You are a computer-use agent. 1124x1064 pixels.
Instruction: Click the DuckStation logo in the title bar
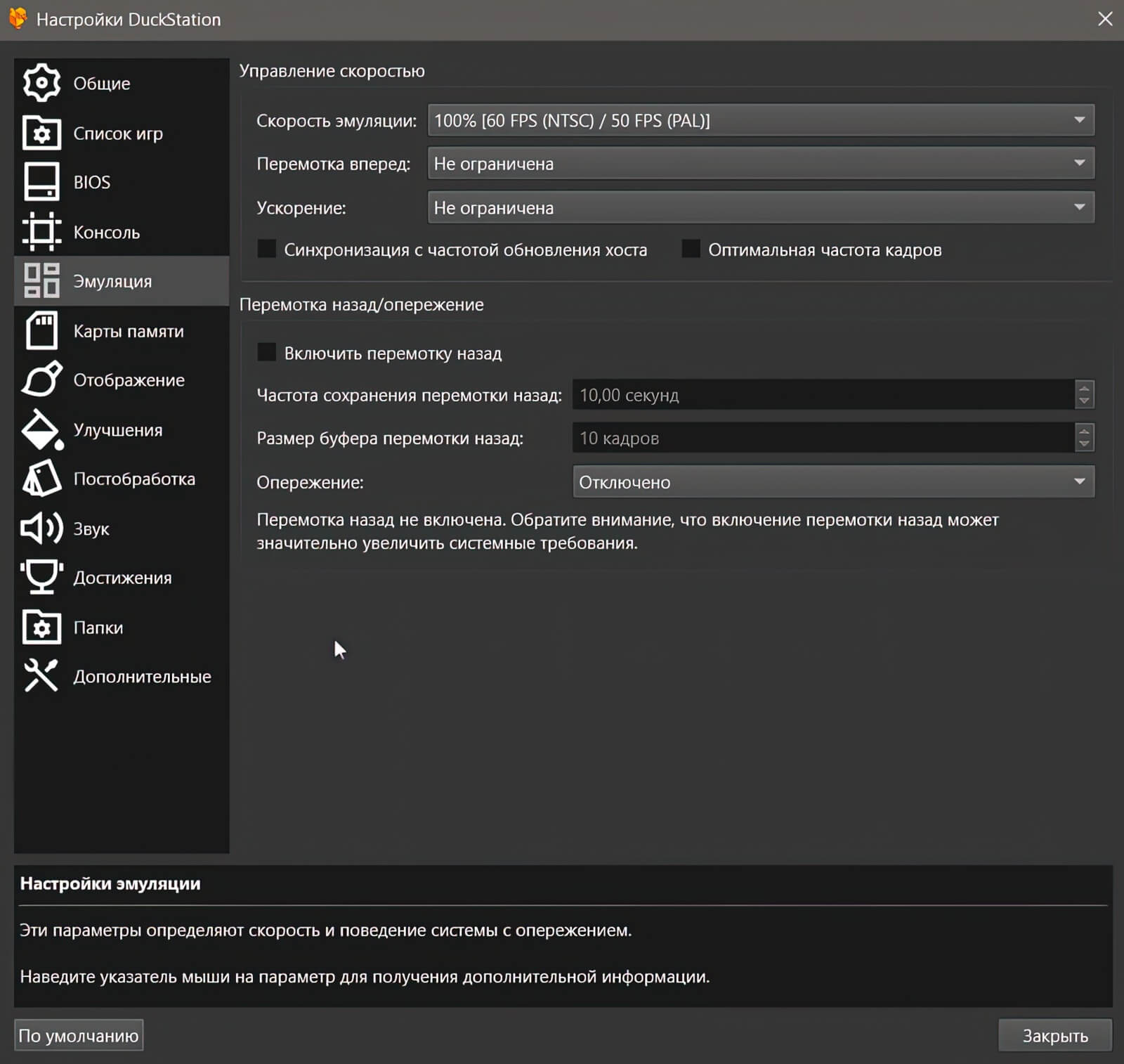[x=18, y=19]
